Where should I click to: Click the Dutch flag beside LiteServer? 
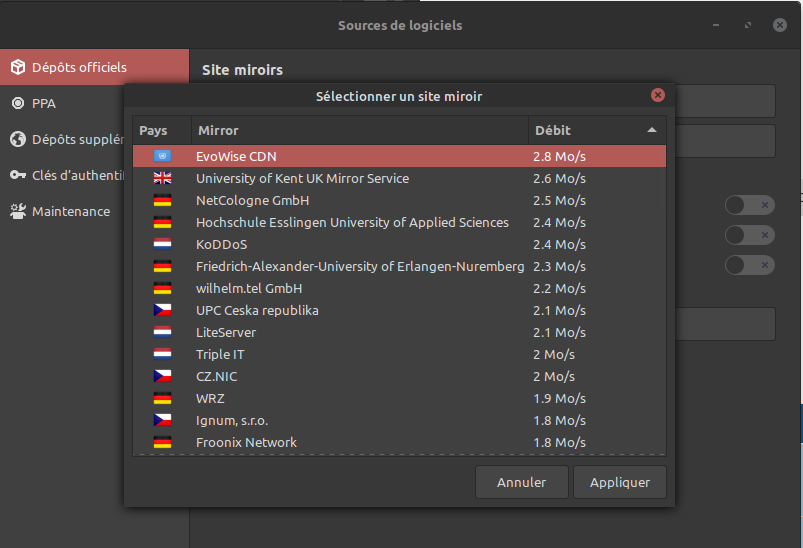coord(162,332)
